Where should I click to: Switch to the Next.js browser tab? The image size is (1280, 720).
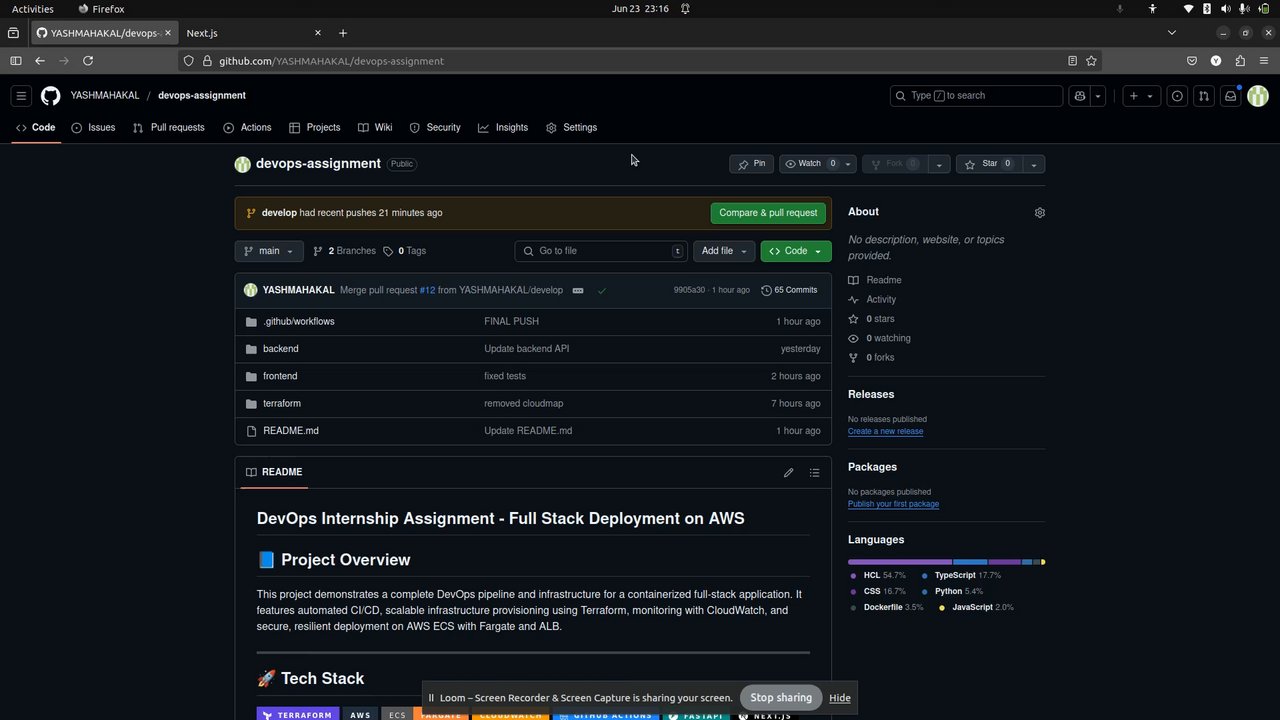(255, 33)
